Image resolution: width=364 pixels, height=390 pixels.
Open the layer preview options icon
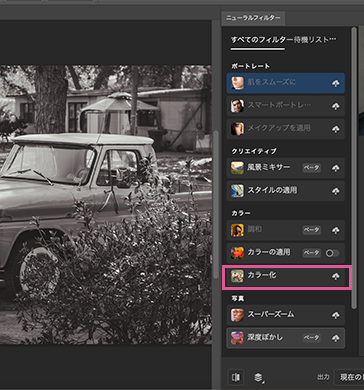pyautogui.click(x=258, y=377)
